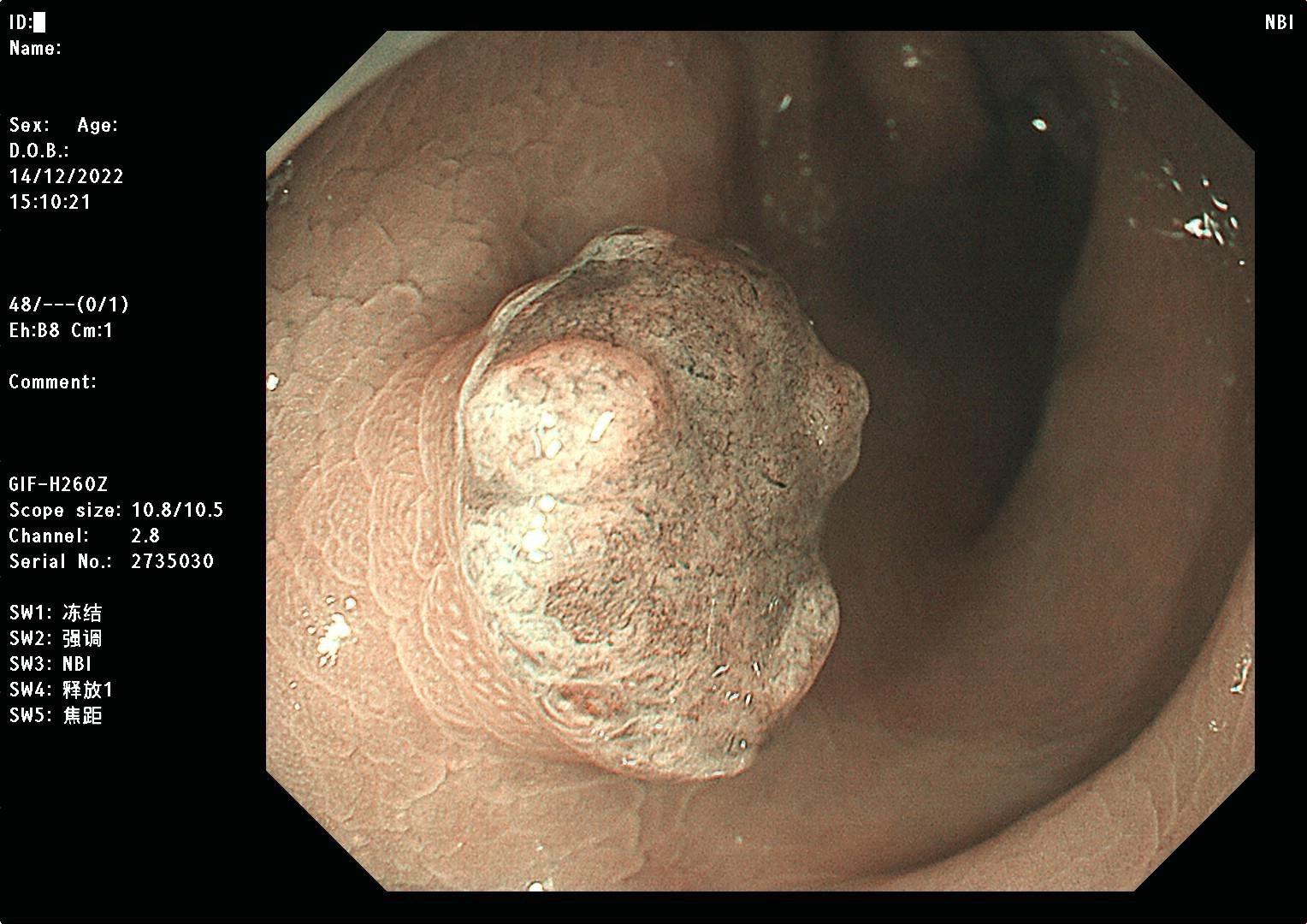Select the D.O.B.: label
Screen dimensions: 1307x924
click(x=38, y=151)
